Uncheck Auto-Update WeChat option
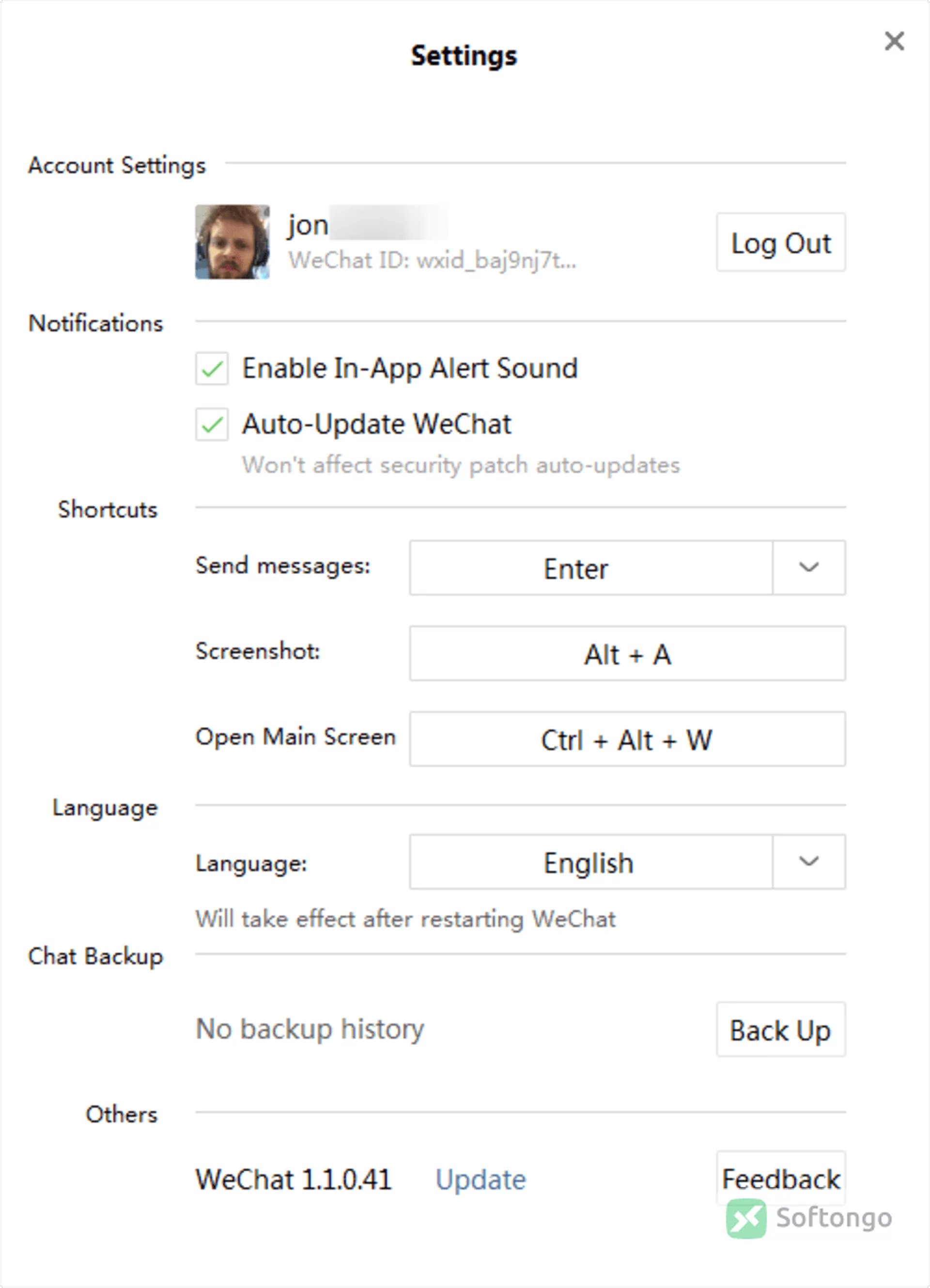Image resolution: width=930 pixels, height=1288 pixels. coord(212,424)
